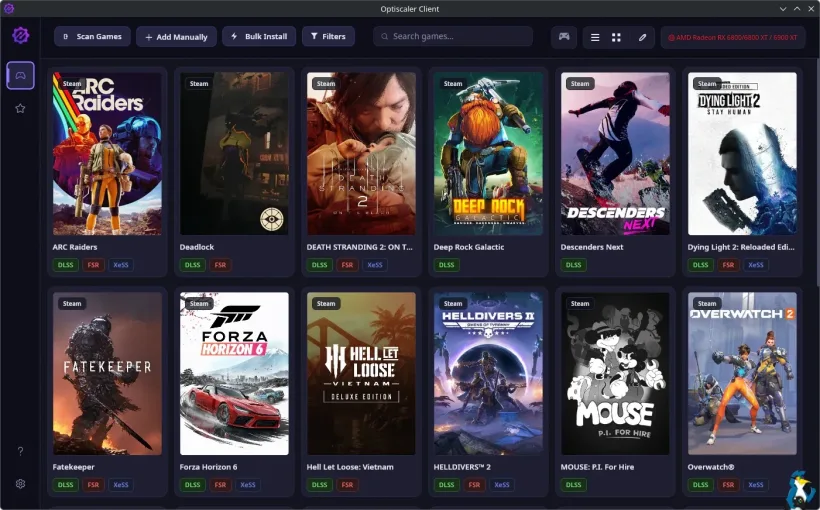The width and height of the screenshot is (820, 510).
Task: Focus the Search games field
Action: tap(453, 37)
